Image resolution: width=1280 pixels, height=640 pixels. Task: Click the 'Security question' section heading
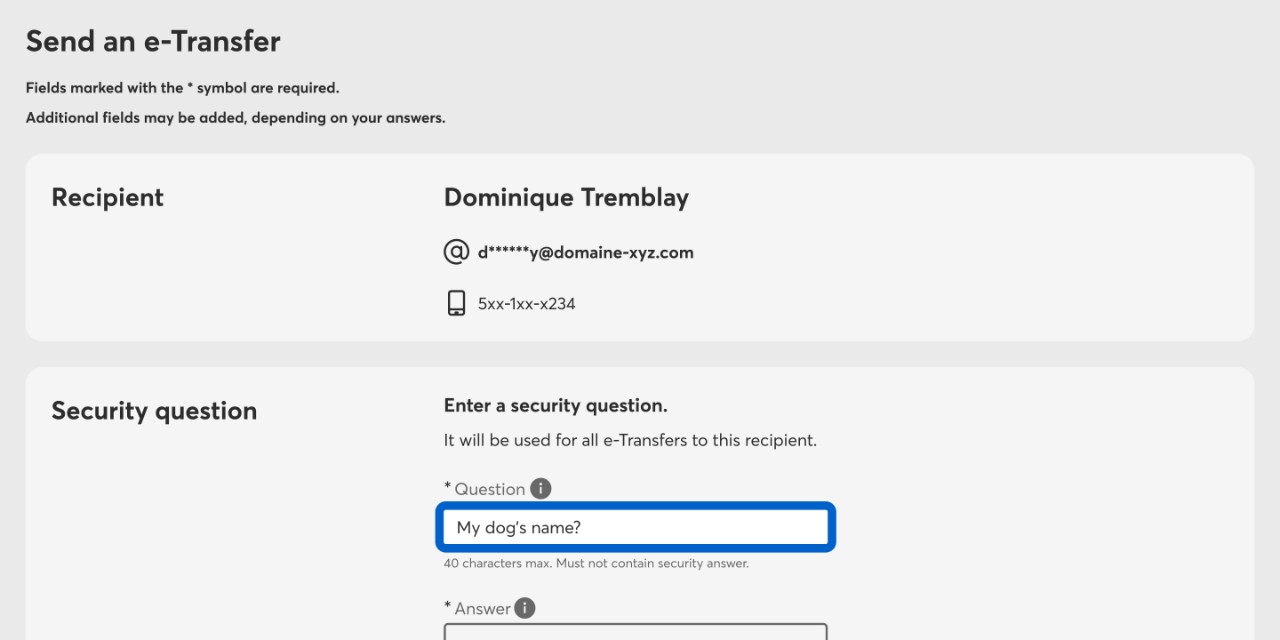point(154,411)
